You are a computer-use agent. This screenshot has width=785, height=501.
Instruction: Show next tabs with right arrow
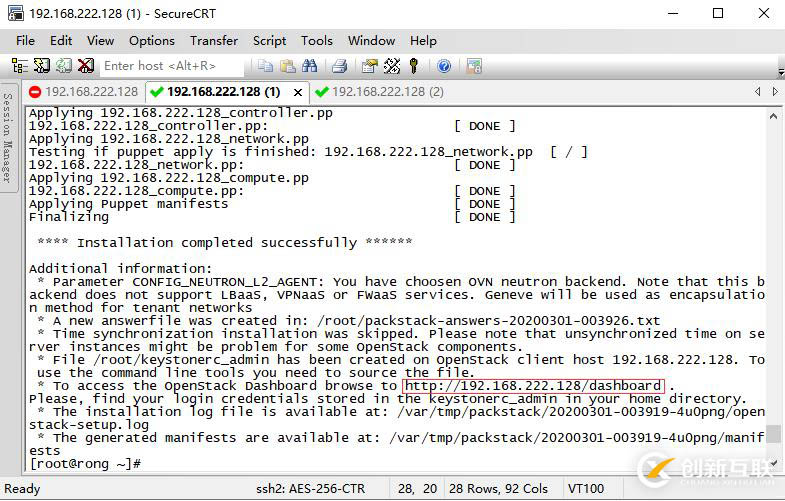(775, 92)
